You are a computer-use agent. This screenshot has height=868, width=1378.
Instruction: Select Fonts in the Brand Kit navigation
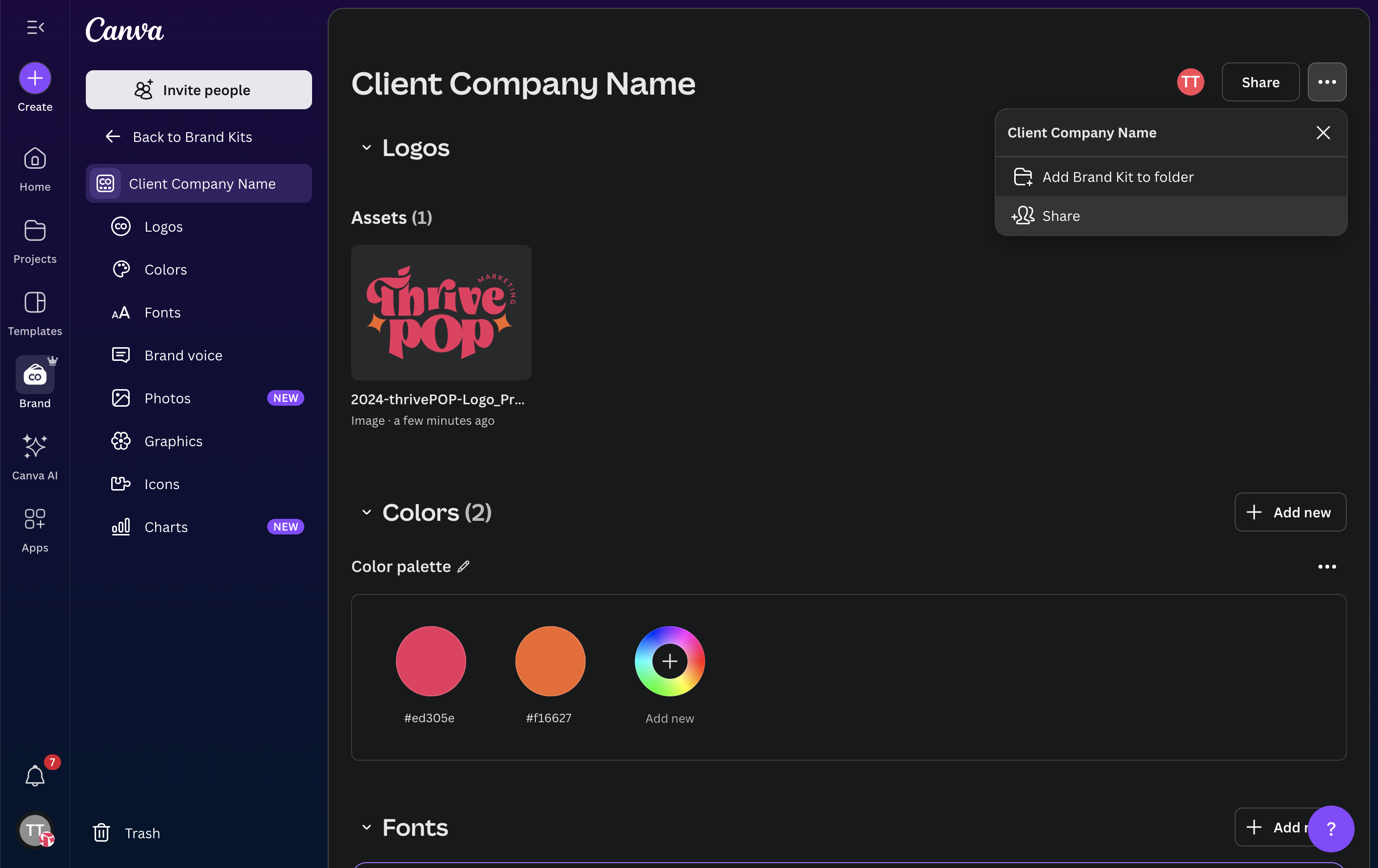(x=198, y=313)
